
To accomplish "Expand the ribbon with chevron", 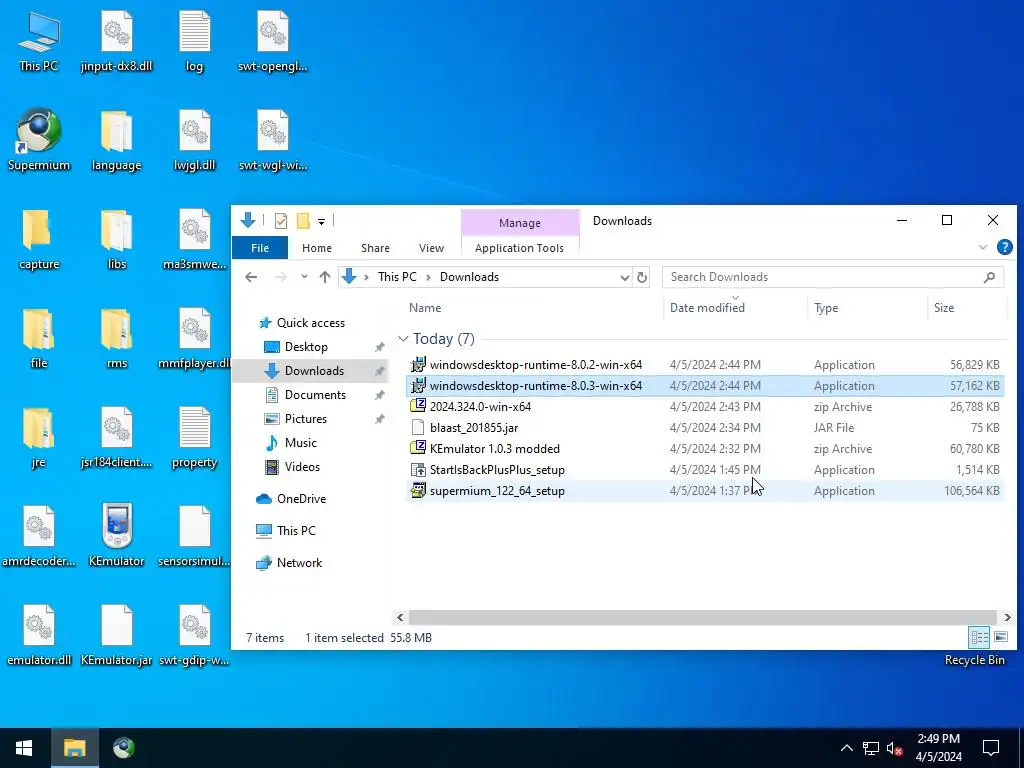I will [x=983, y=248].
